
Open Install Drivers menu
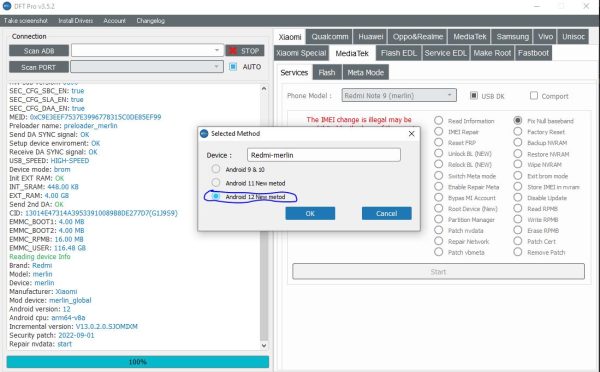76,21
